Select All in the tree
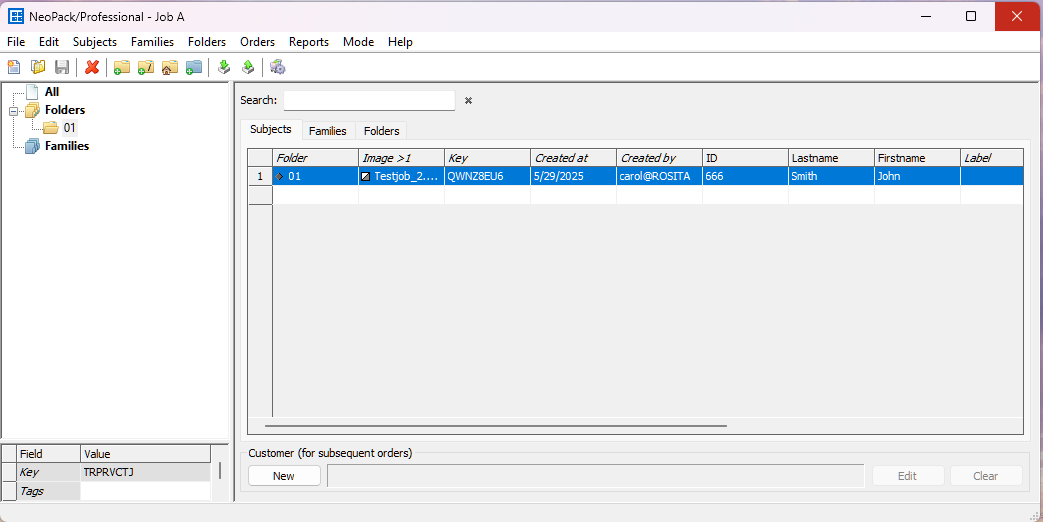Image resolution: width=1043 pixels, height=522 pixels. (x=51, y=92)
